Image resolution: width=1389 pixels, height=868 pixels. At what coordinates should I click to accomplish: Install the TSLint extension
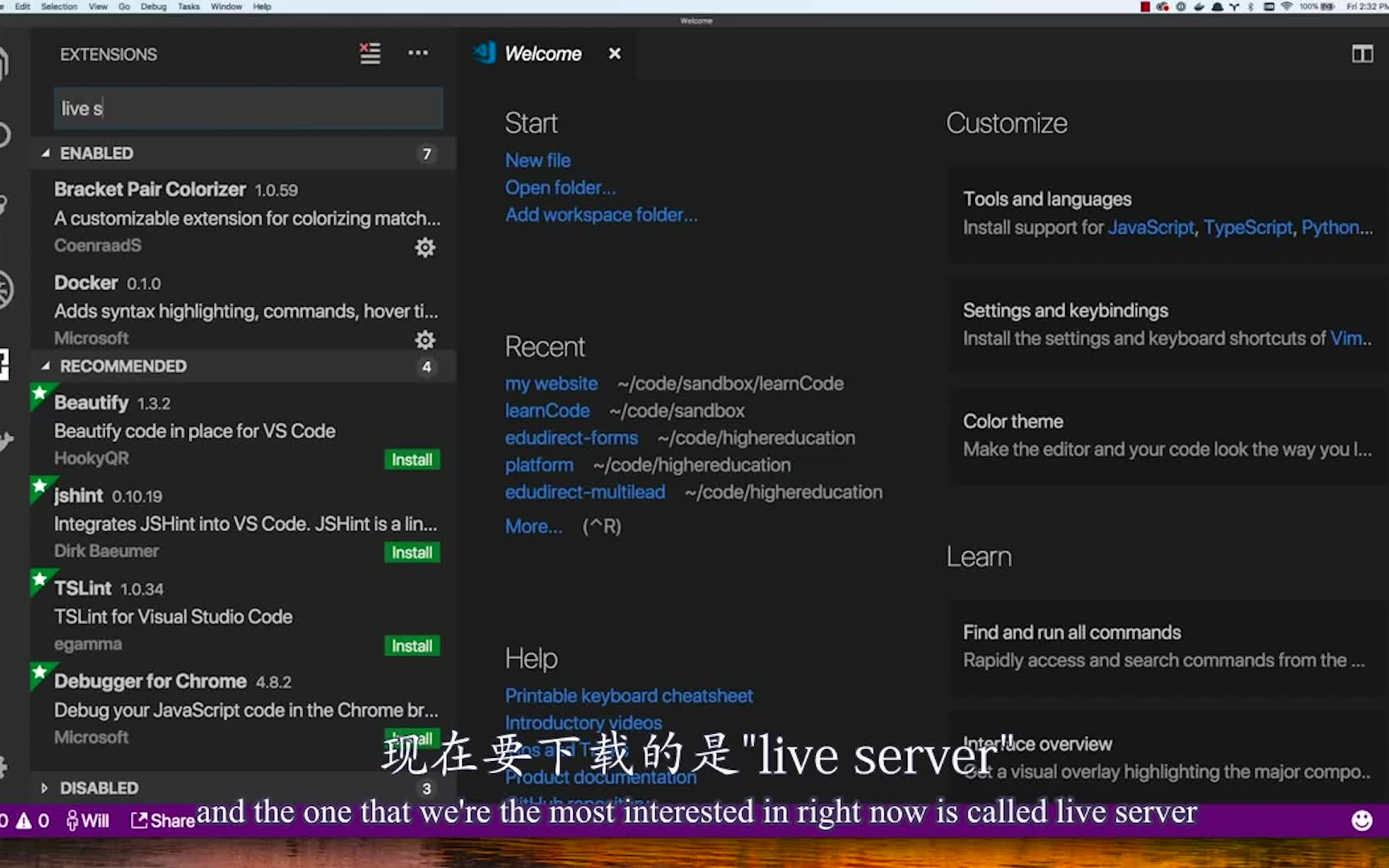point(412,646)
